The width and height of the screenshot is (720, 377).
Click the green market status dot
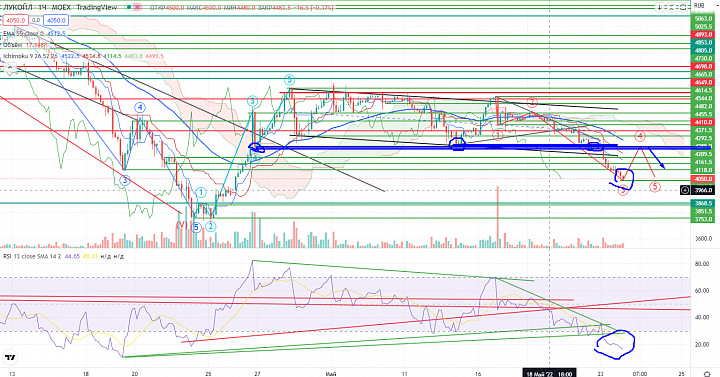129,7
